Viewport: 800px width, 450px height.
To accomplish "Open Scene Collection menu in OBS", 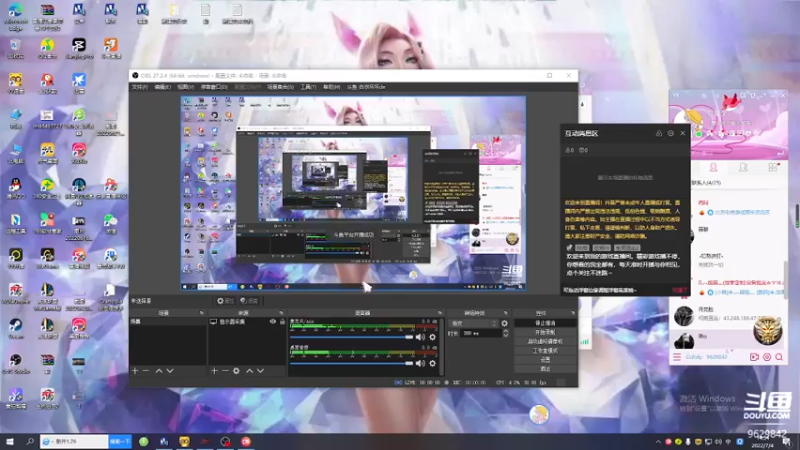I will coord(280,87).
